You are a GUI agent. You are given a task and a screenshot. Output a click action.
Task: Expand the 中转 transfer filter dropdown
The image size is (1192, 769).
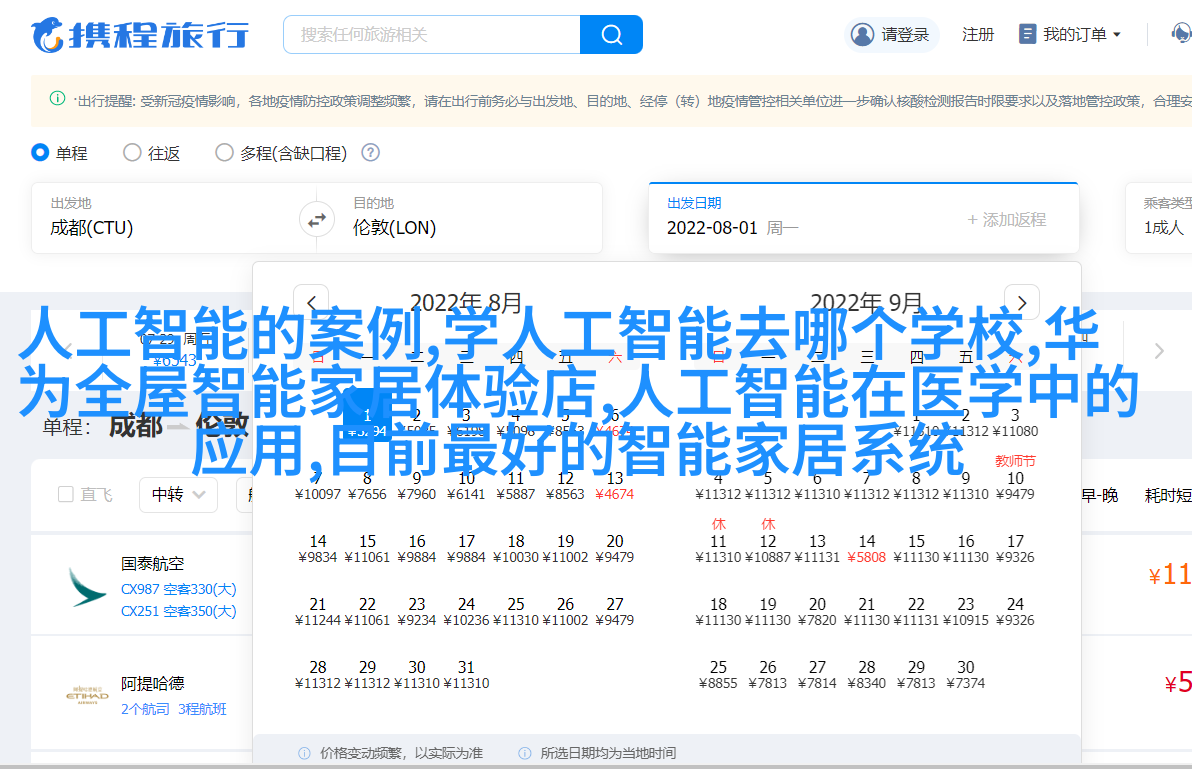pyautogui.click(x=178, y=494)
